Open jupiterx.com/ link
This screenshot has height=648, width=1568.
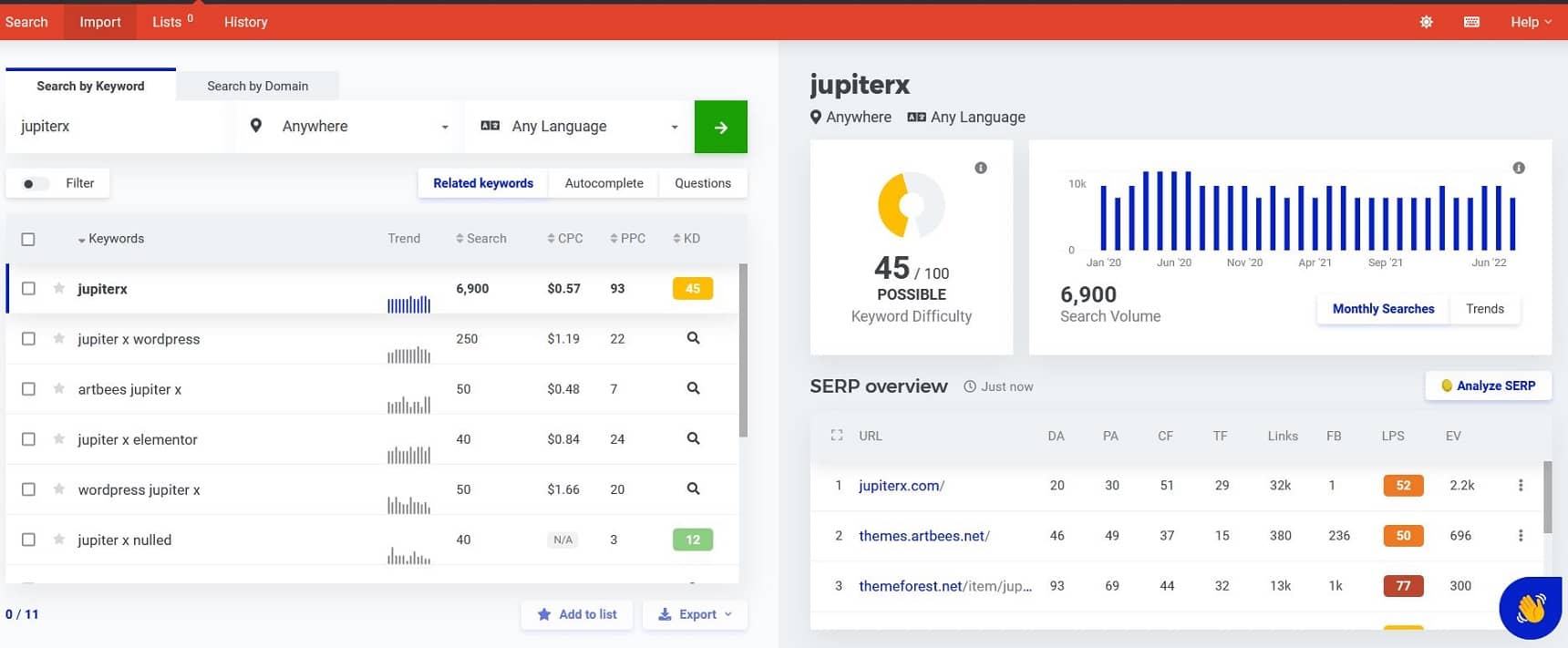click(x=902, y=486)
